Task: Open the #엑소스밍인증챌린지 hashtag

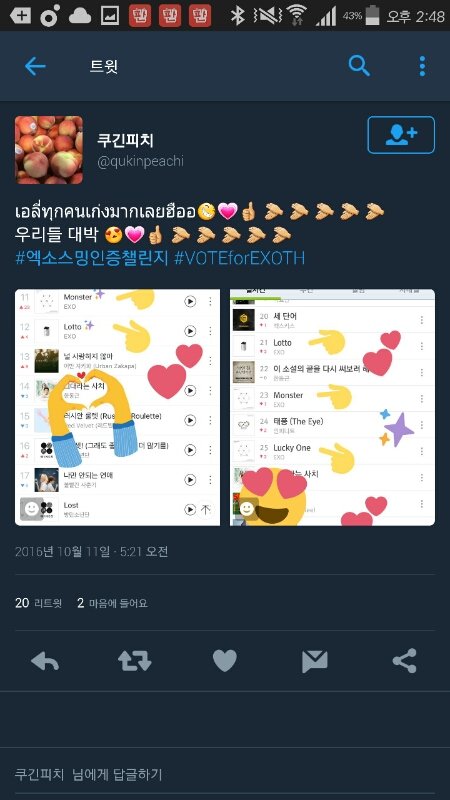Action: click(x=92, y=258)
